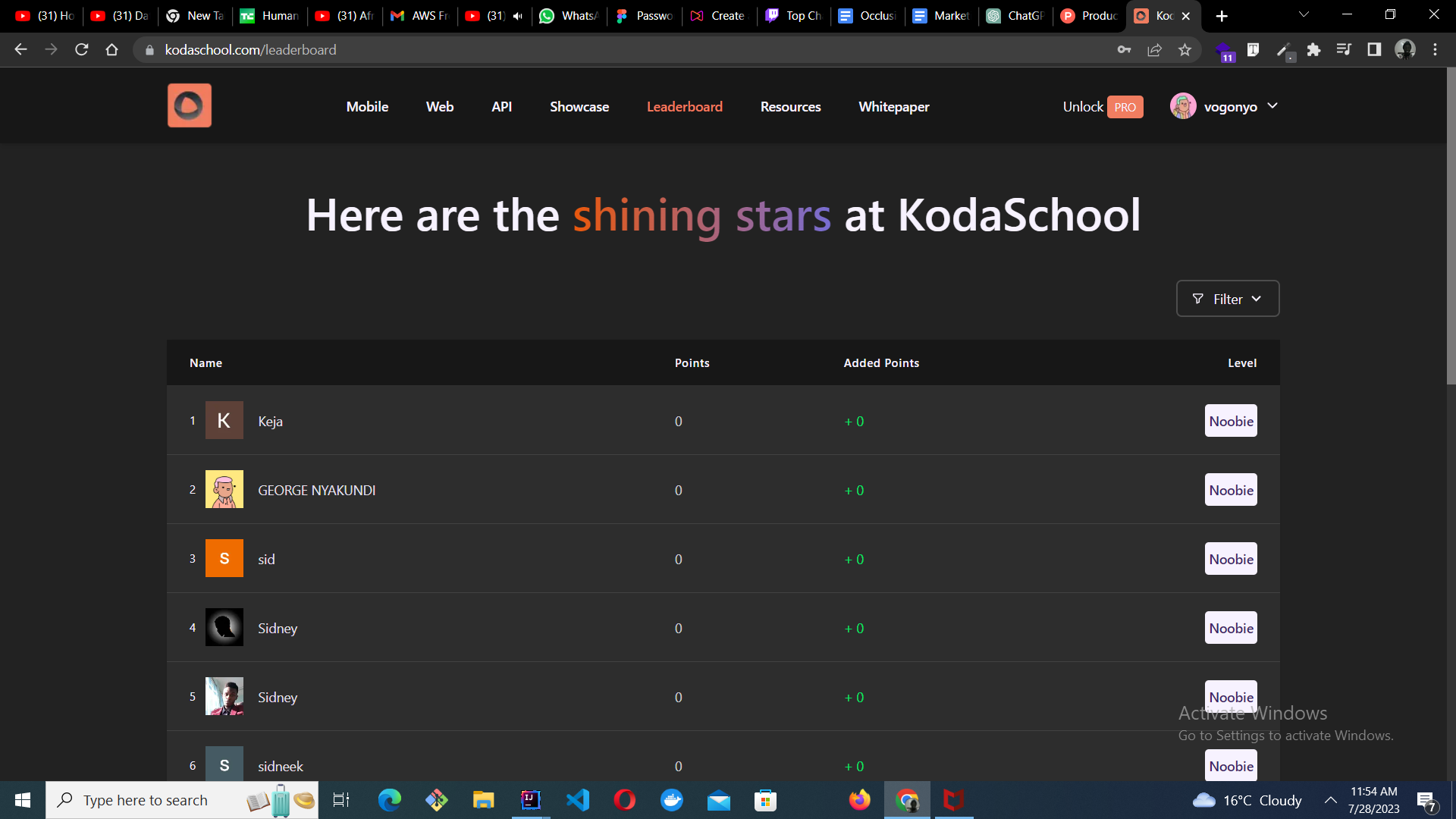Click the Chrome profile avatar icon
Screen dimensions: 1456x819
(1405, 49)
